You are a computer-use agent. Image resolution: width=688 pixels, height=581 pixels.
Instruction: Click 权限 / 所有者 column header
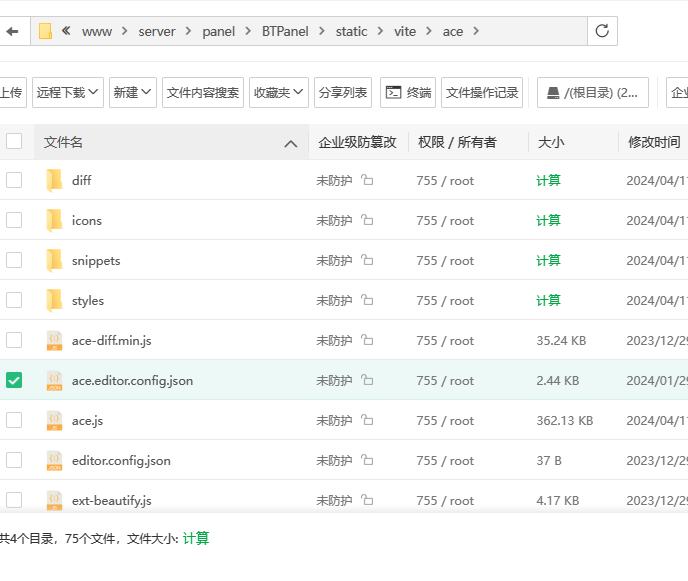click(x=457, y=142)
